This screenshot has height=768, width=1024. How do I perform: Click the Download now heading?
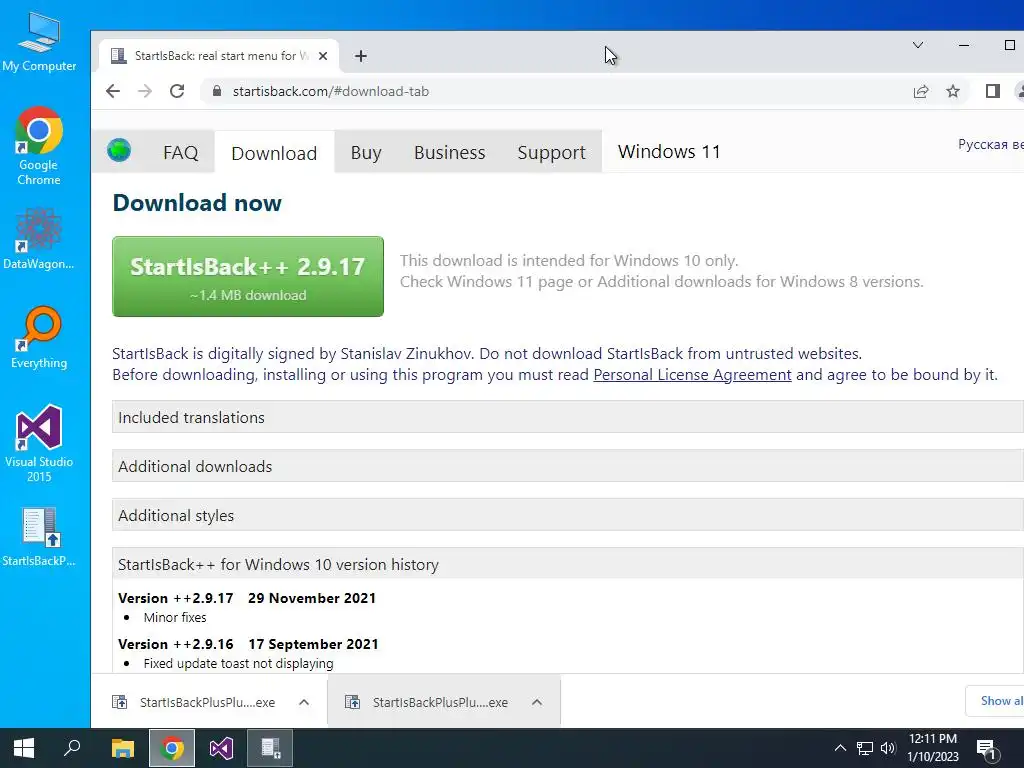(x=197, y=202)
